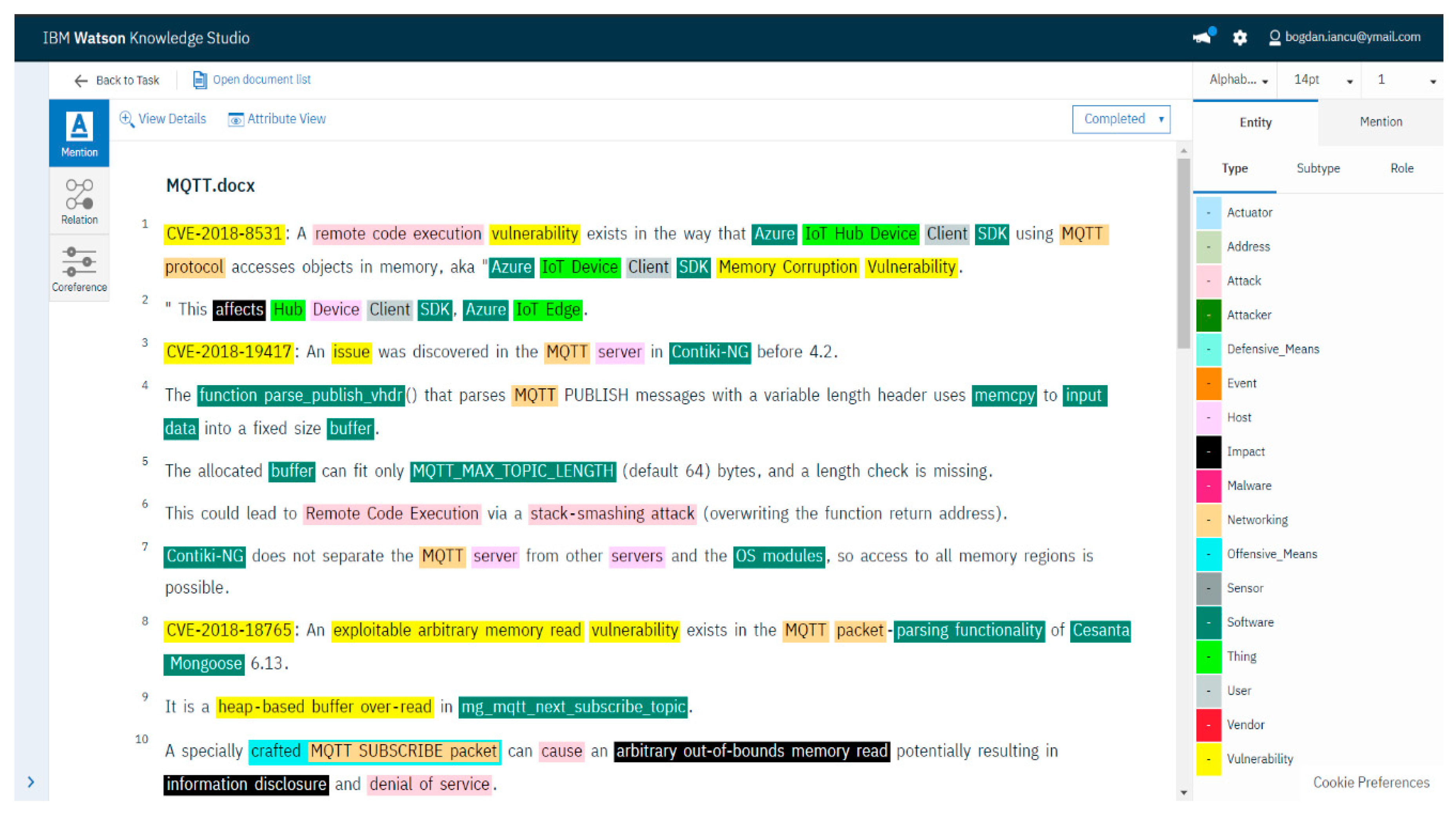1456x817 pixels.
Task: Click the user email bogdan.iancu@ymail.com
Action: pyautogui.click(x=1352, y=37)
